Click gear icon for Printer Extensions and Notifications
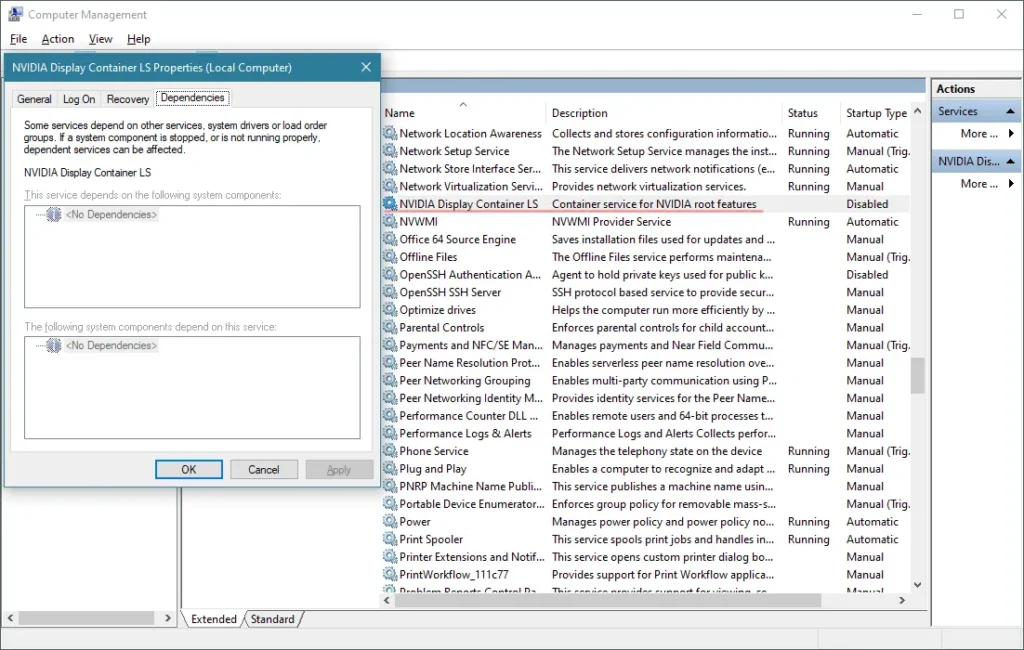 (x=390, y=557)
